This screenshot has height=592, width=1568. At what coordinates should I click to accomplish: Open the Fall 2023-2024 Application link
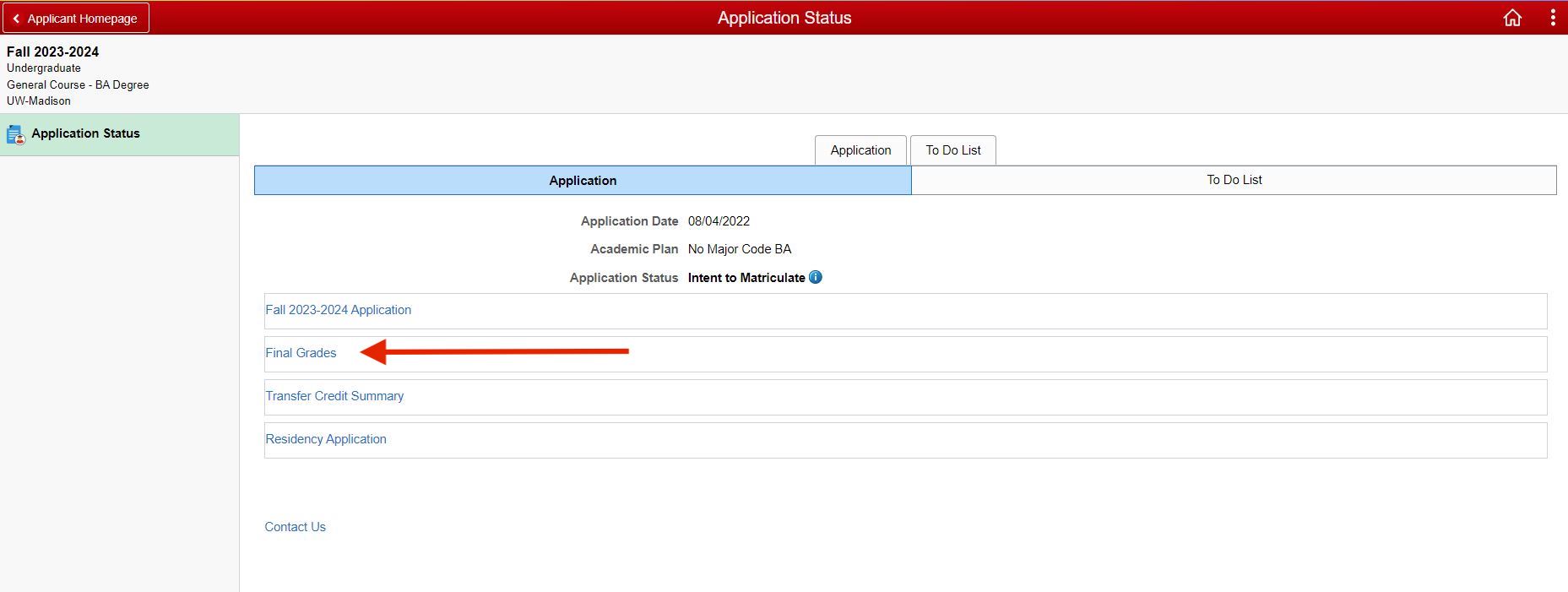(339, 310)
